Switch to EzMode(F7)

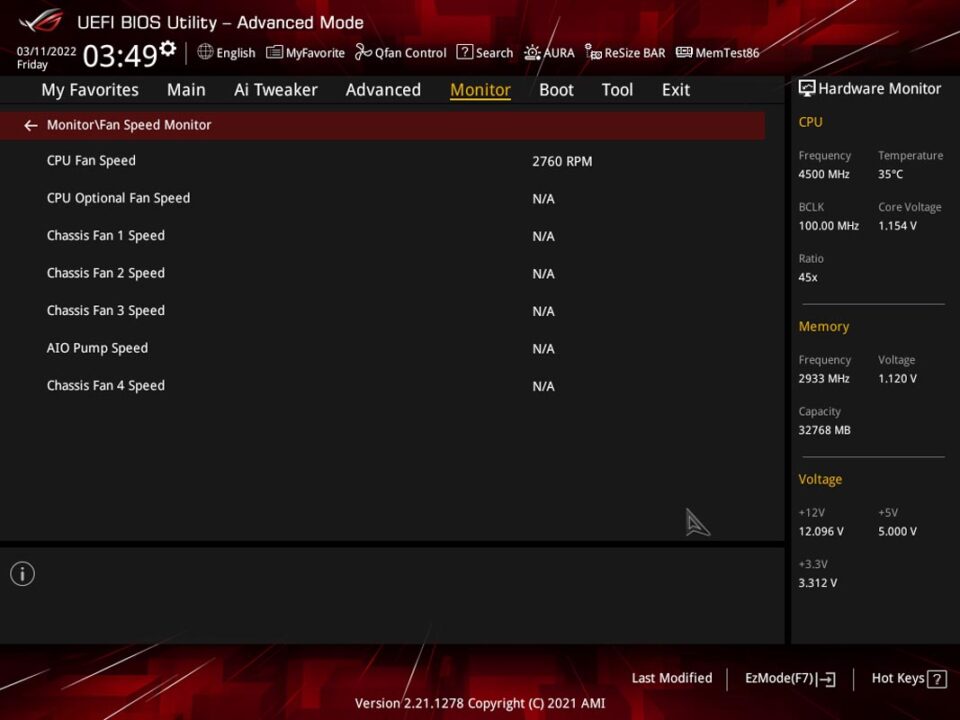pos(790,679)
